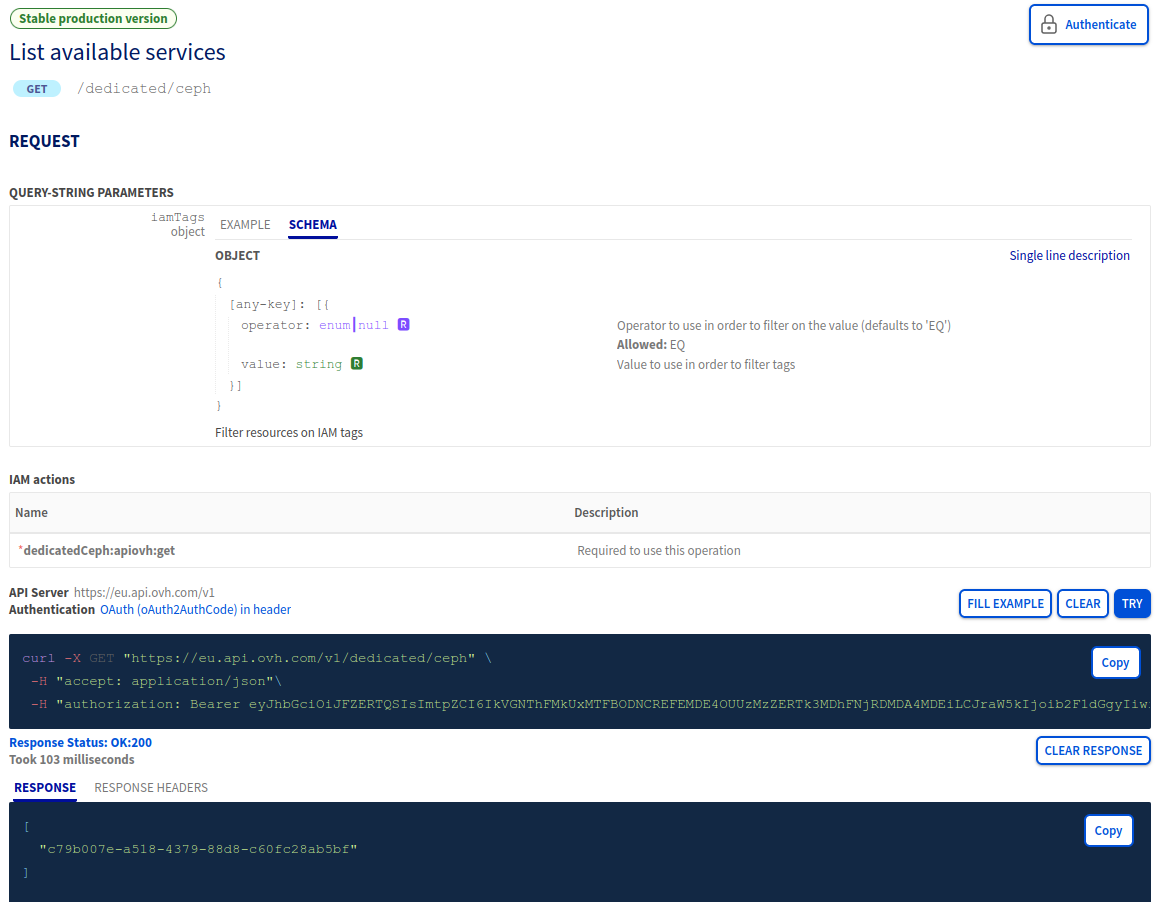
Task: Click the CLEAR RESPONSE button
Action: (x=1093, y=750)
